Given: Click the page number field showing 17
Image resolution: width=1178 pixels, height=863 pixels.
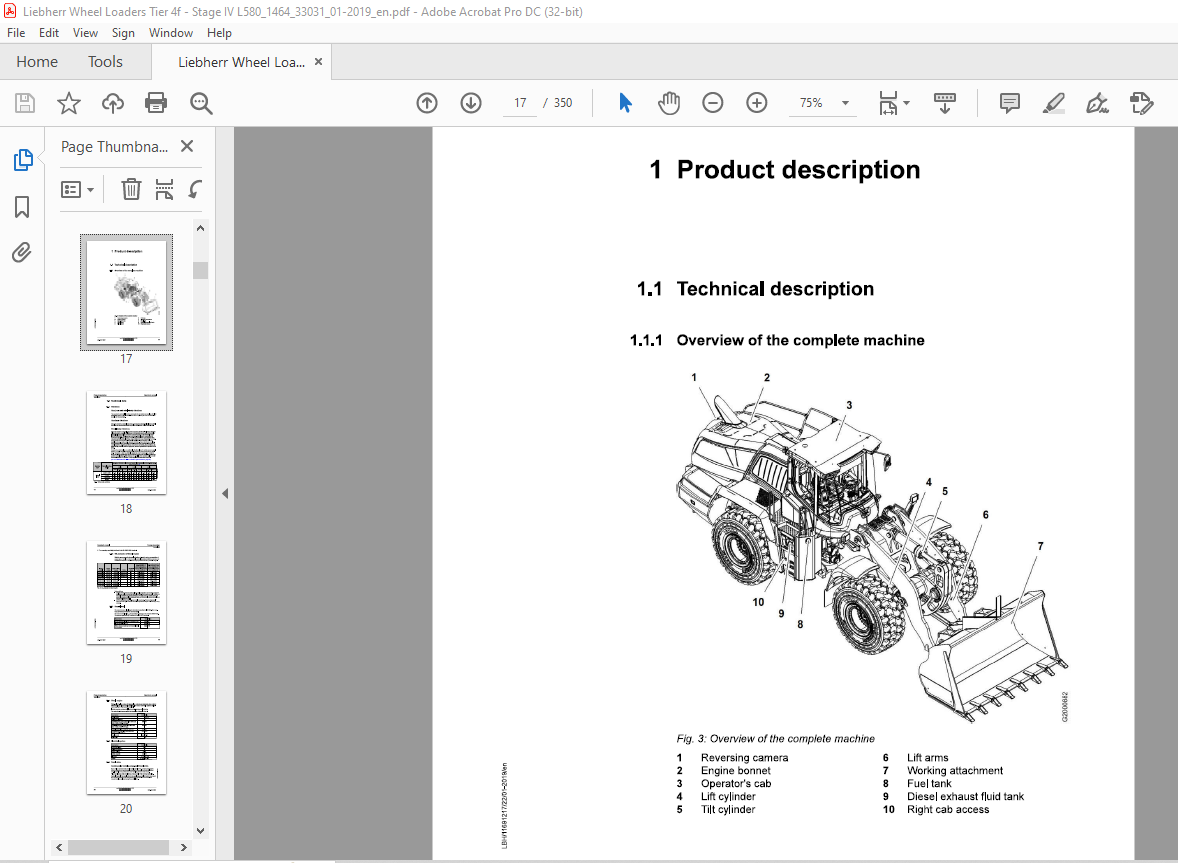Looking at the screenshot, I should (520, 103).
